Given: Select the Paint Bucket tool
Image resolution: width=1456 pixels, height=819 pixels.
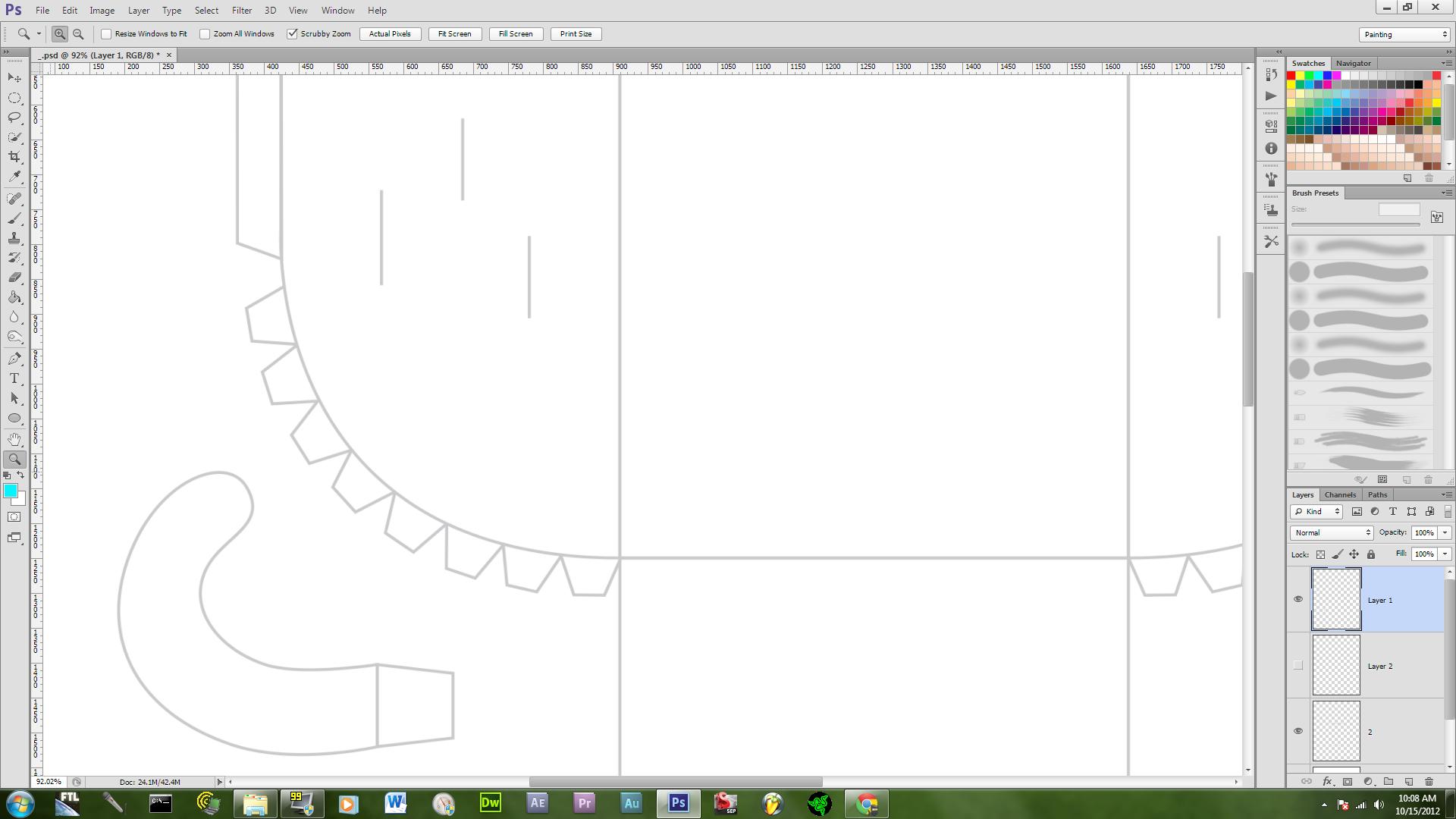Looking at the screenshot, I should click(x=14, y=297).
